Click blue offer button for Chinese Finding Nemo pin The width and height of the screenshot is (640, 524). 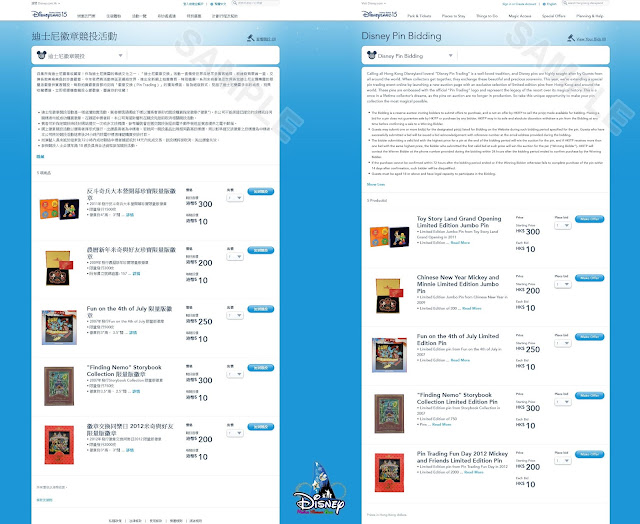(260, 368)
